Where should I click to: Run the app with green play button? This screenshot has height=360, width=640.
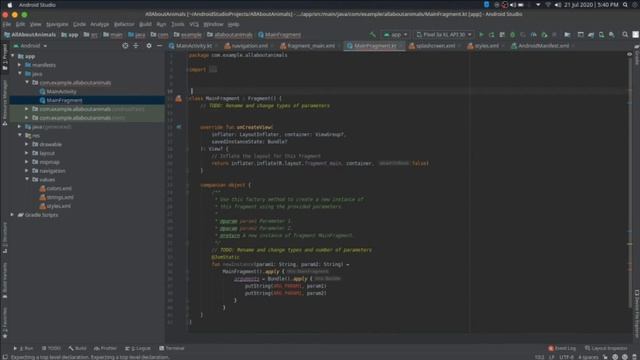pos(481,35)
